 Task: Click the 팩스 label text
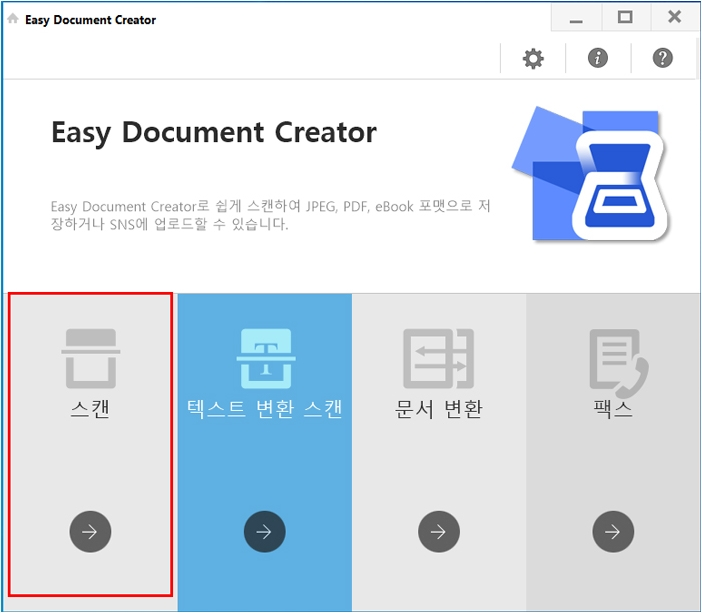[613, 409]
